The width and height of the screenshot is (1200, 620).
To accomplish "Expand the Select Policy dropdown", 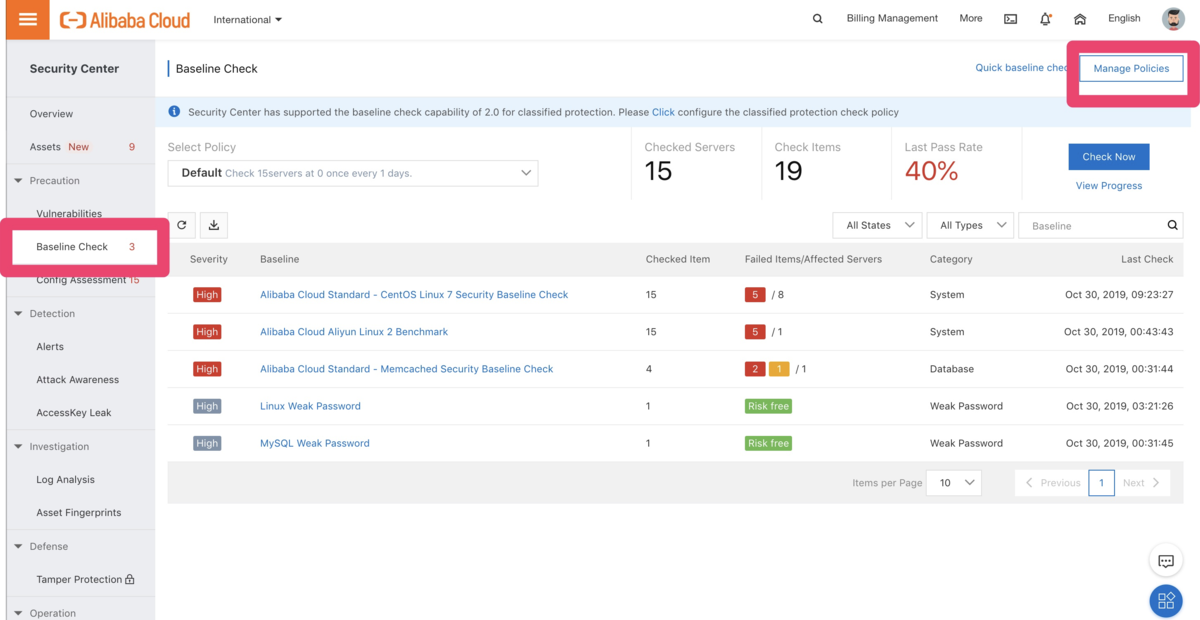I will [x=353, y=173].
